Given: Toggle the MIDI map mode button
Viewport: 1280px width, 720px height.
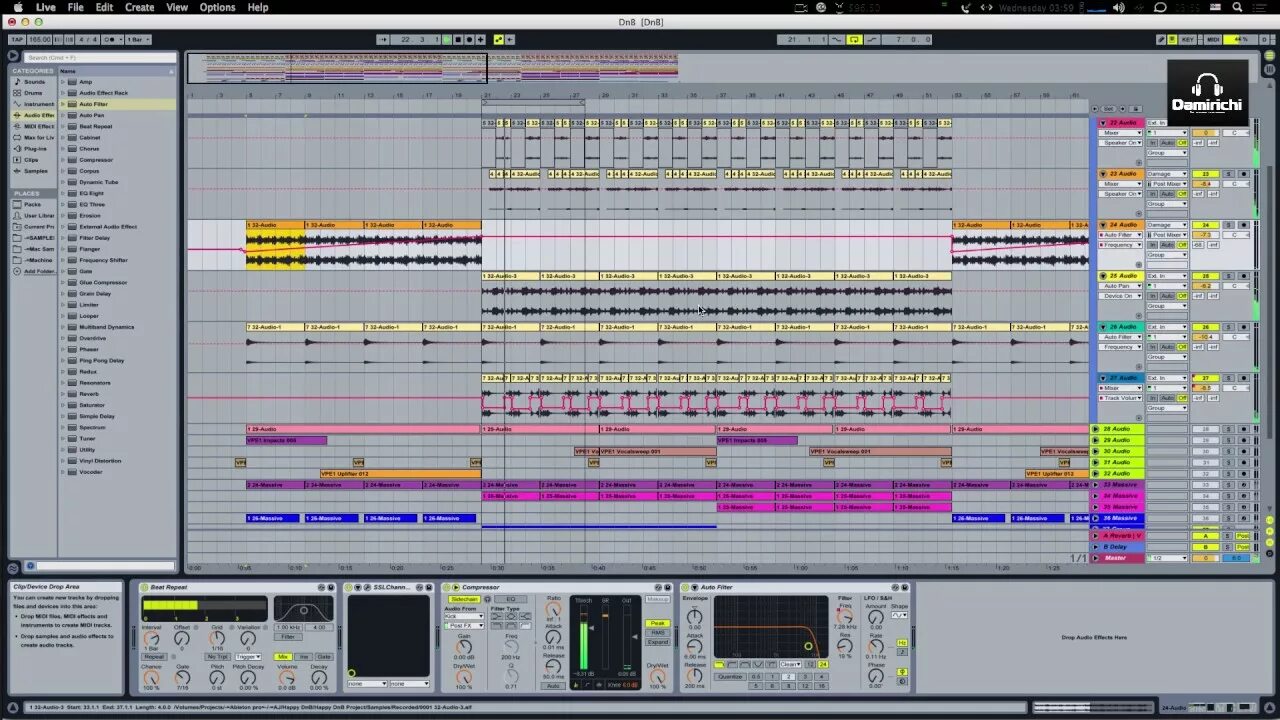Looking at the screenshot, I should point(1213,39).
